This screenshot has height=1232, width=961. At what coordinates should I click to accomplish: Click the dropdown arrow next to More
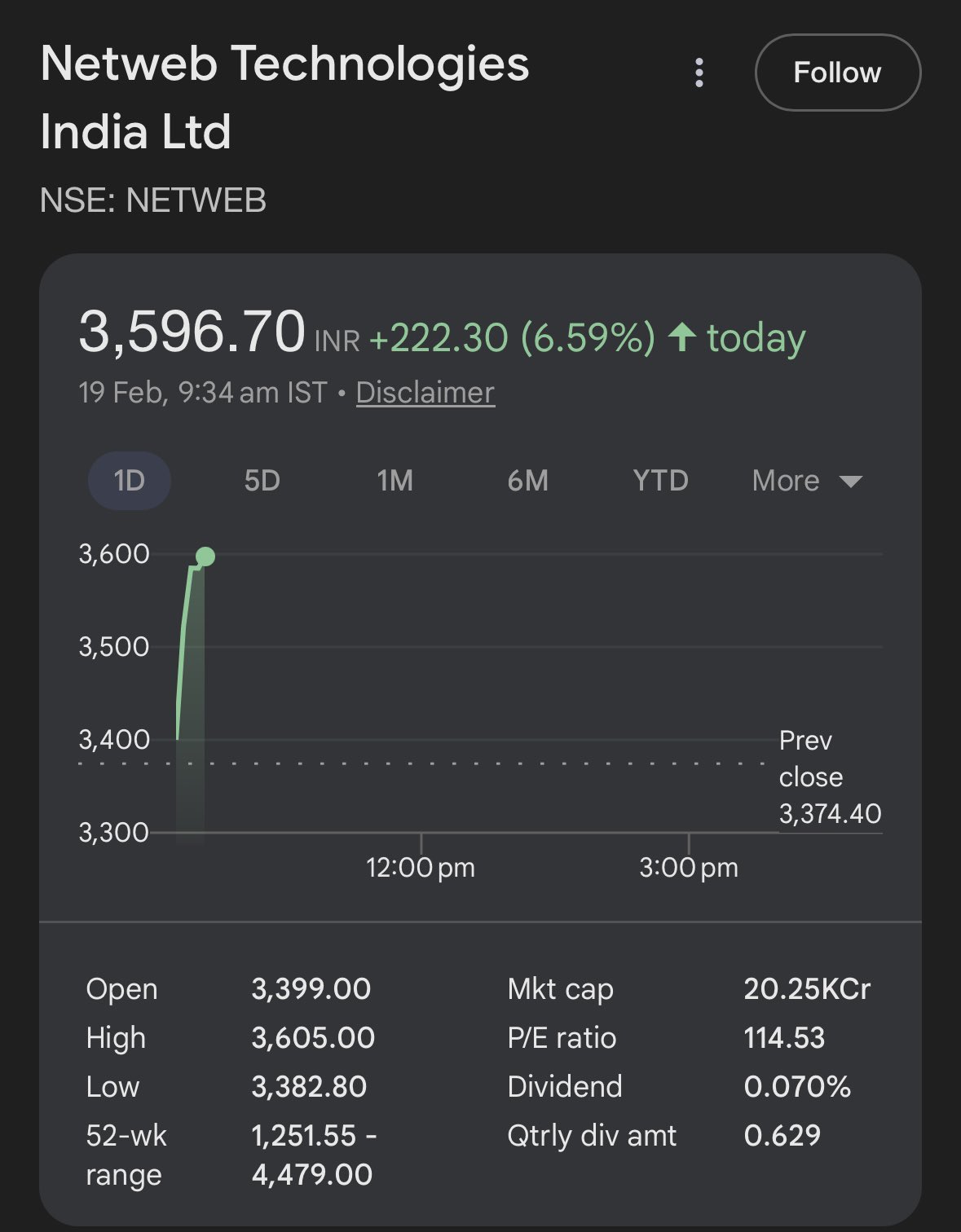tap(850, 482)
